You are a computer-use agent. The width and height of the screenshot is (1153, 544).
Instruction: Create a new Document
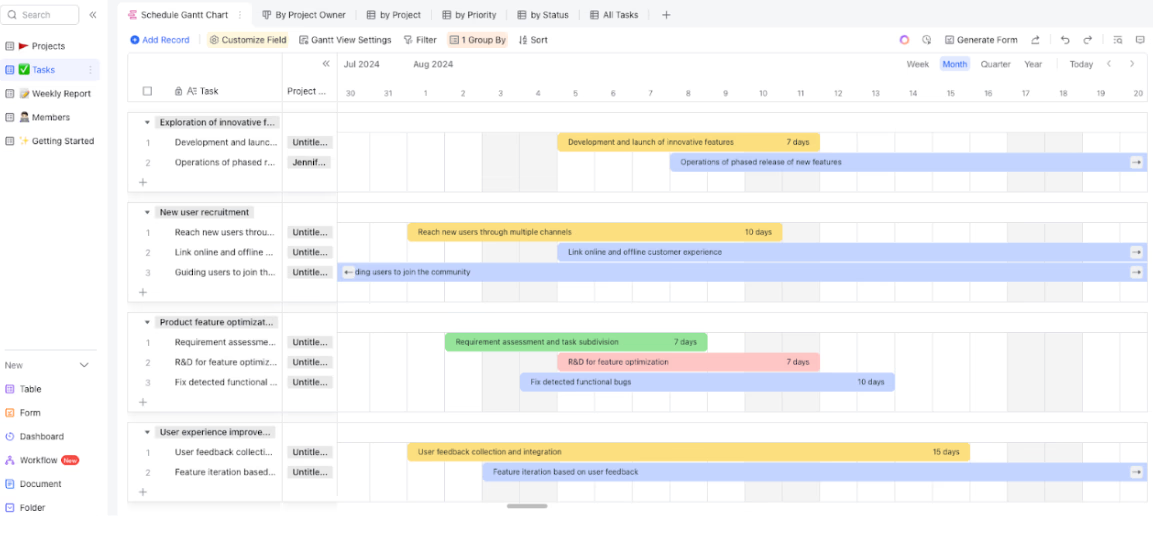tap(40, 484)
